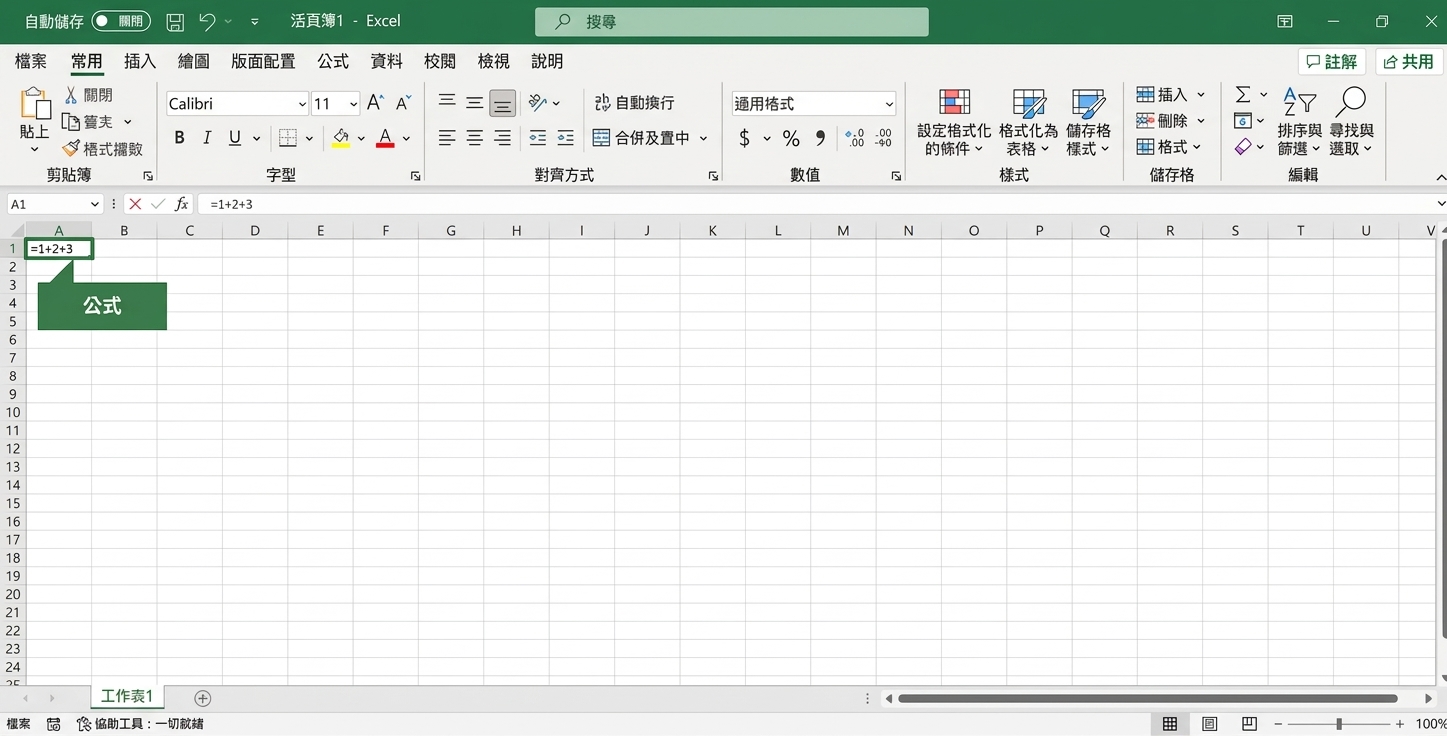Click the Save icon in title bar
This screenshot has height=736, width=1447.
tap(175, 21)
